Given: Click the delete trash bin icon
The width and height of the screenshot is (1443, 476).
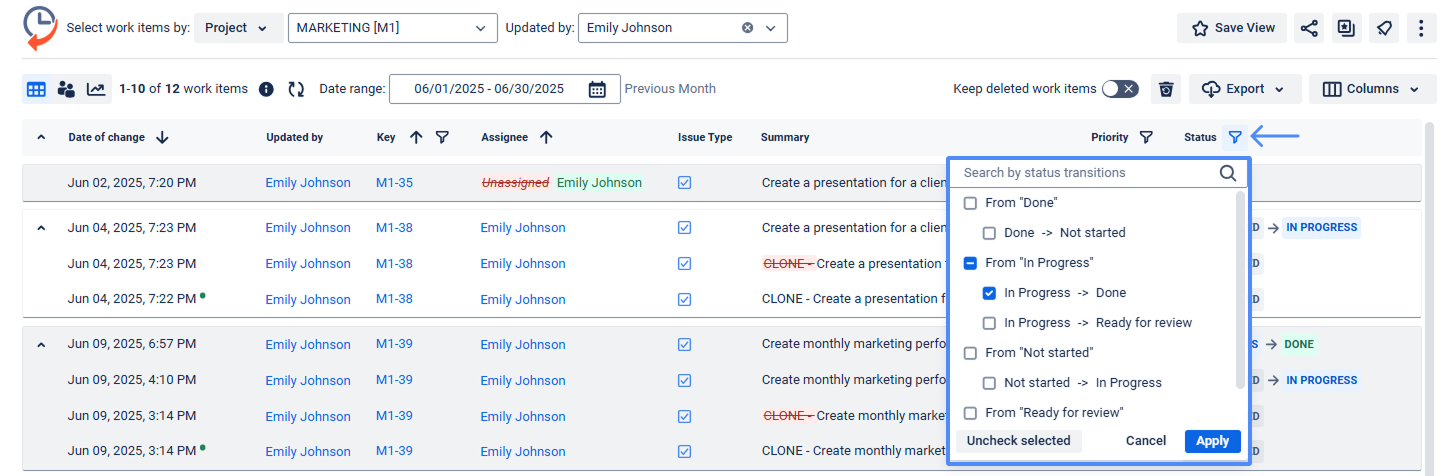Looking at the screenshot, I should coord(1165,89).
